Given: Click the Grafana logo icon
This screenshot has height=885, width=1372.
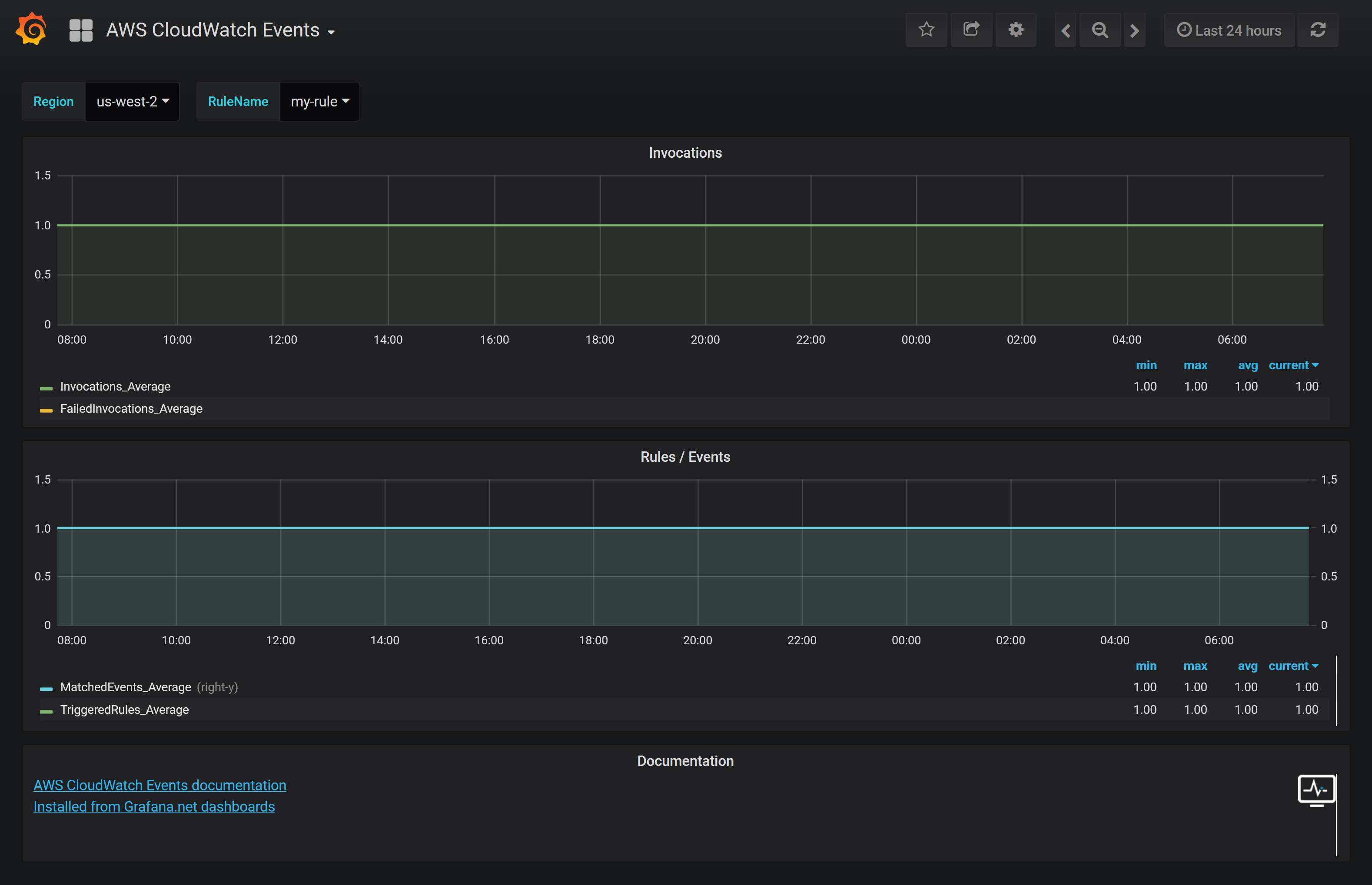Looking at the screenshot, I should [31, 29].
